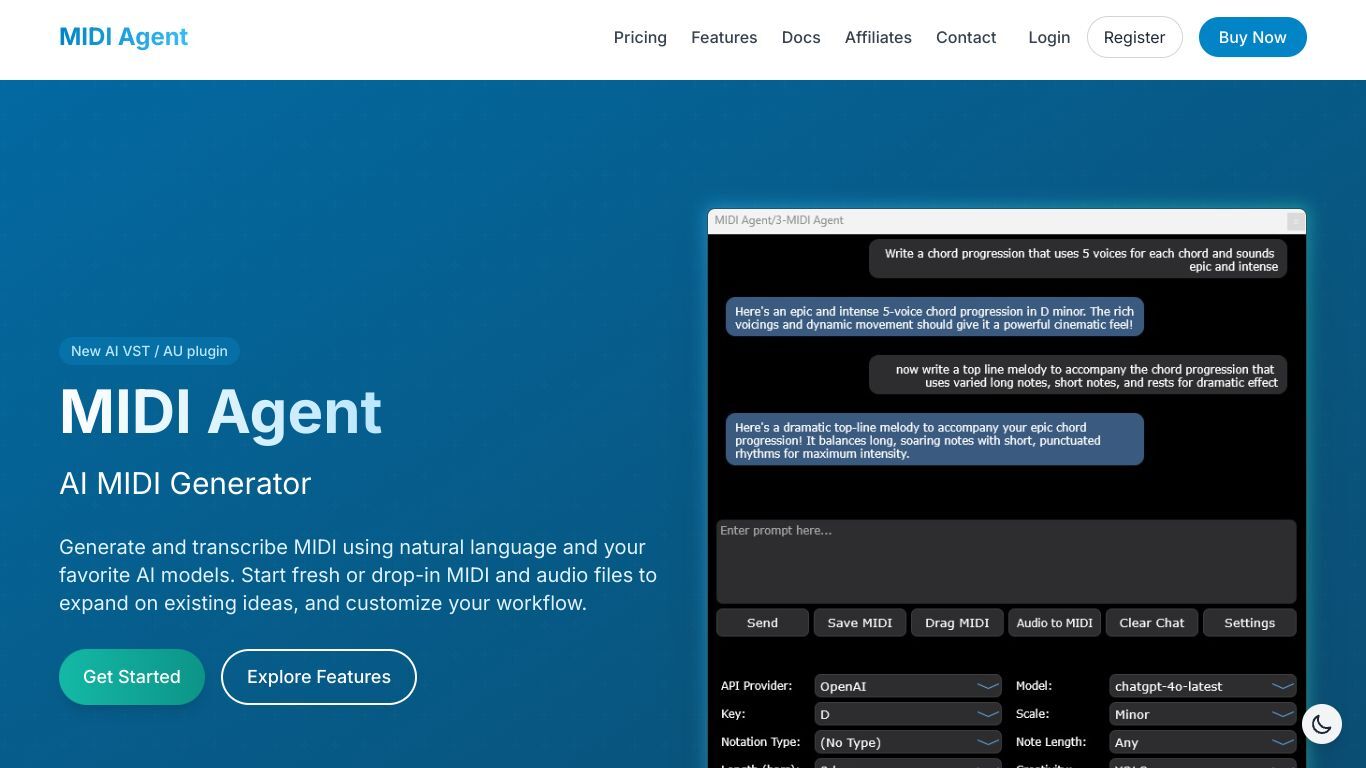Click the New AI VST / AU plugin badge

point(149,351)
